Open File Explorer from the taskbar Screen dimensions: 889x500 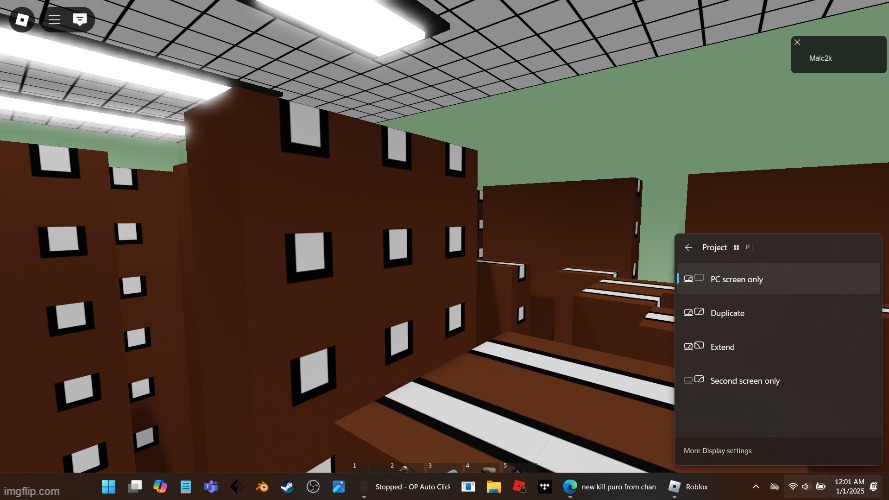(494, 486)
